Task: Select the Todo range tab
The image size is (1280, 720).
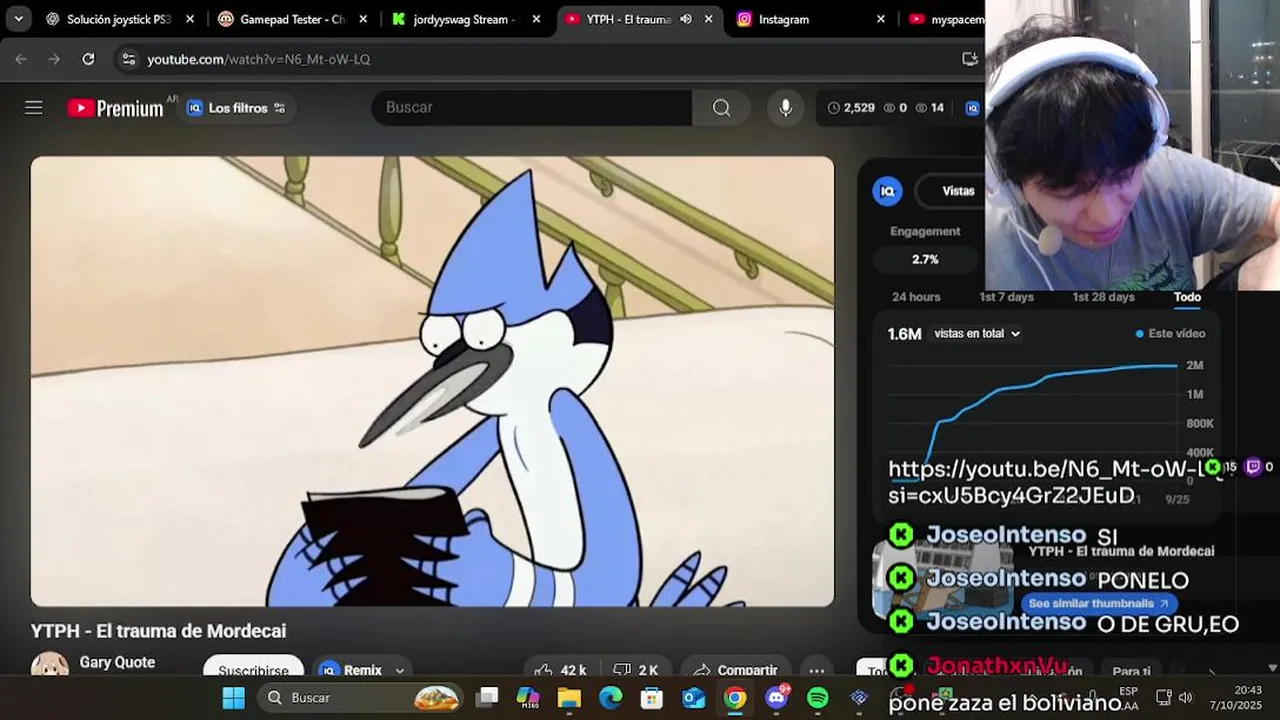Action: pos(1187,297)
